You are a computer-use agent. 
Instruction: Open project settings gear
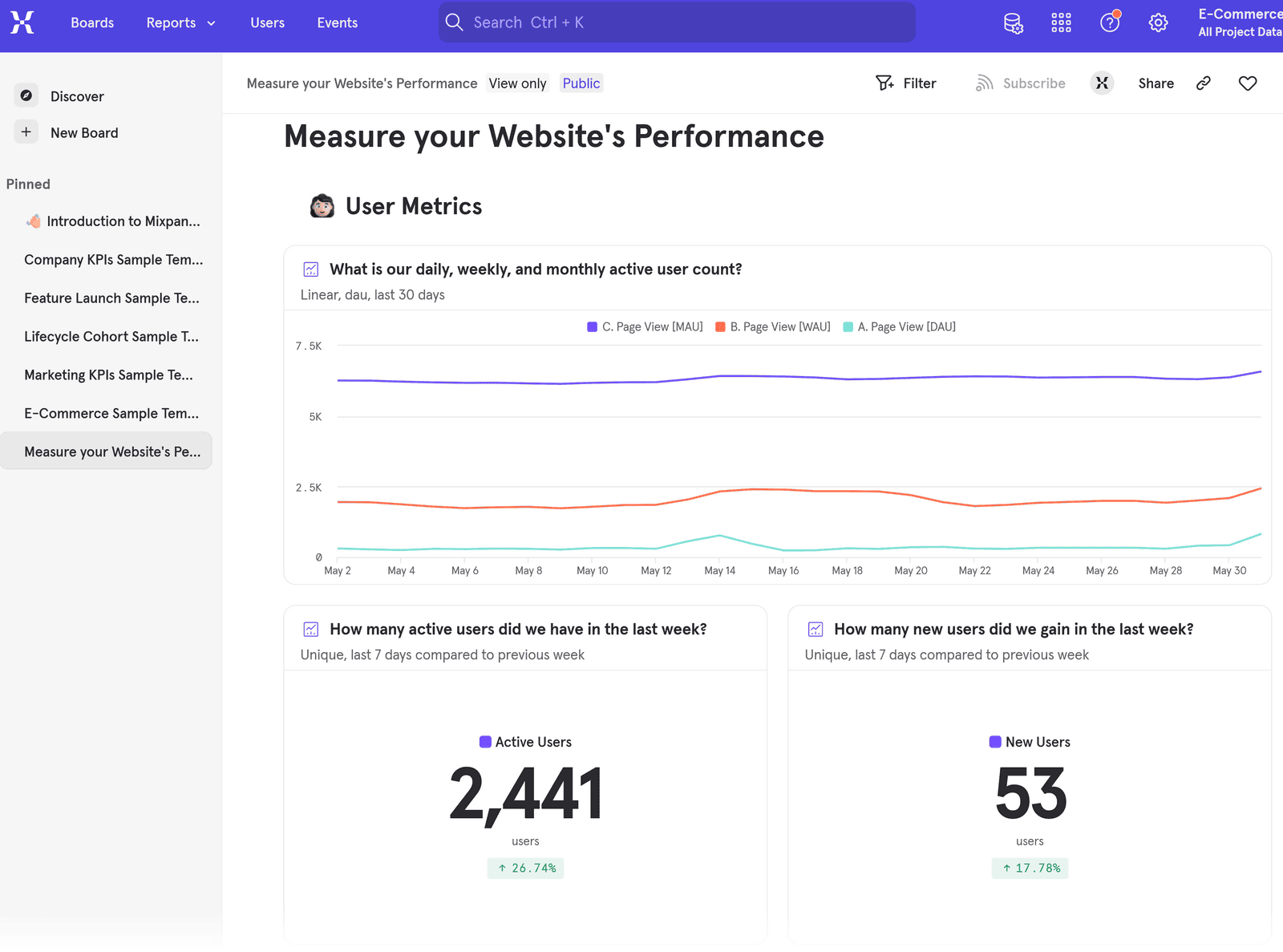[x=1157, y=22]
